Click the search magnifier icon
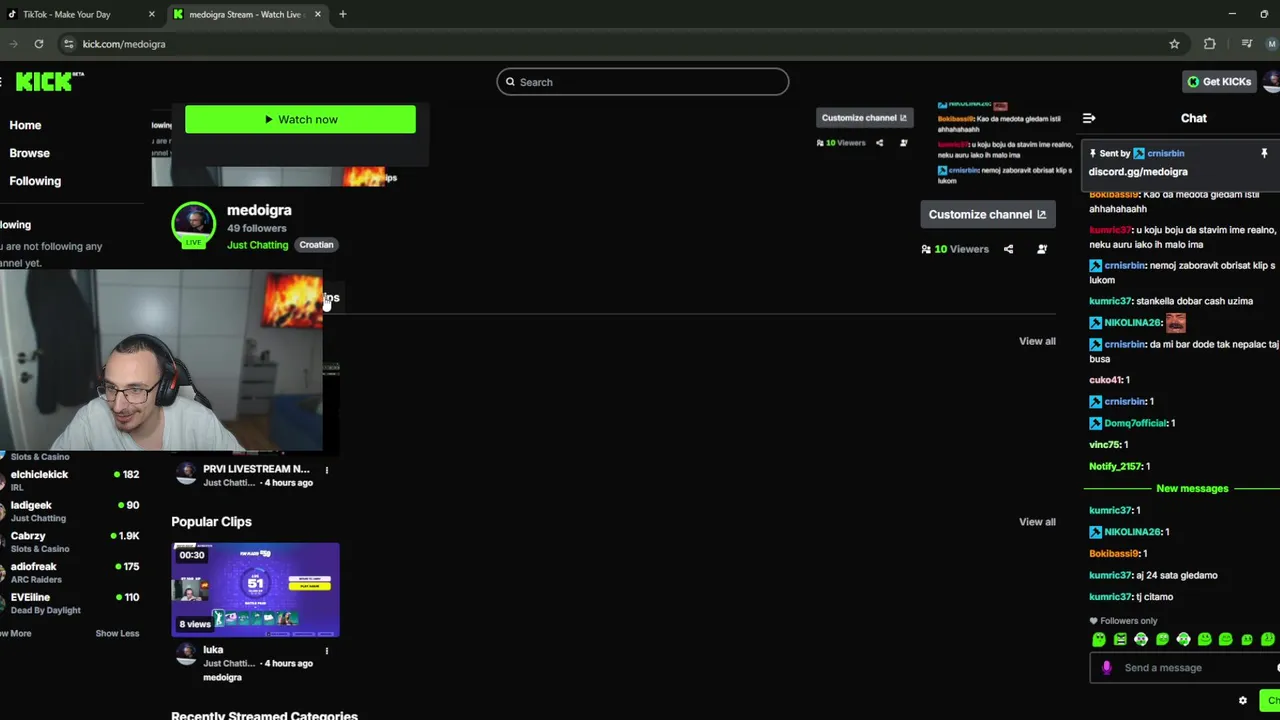 pos(510,82)
